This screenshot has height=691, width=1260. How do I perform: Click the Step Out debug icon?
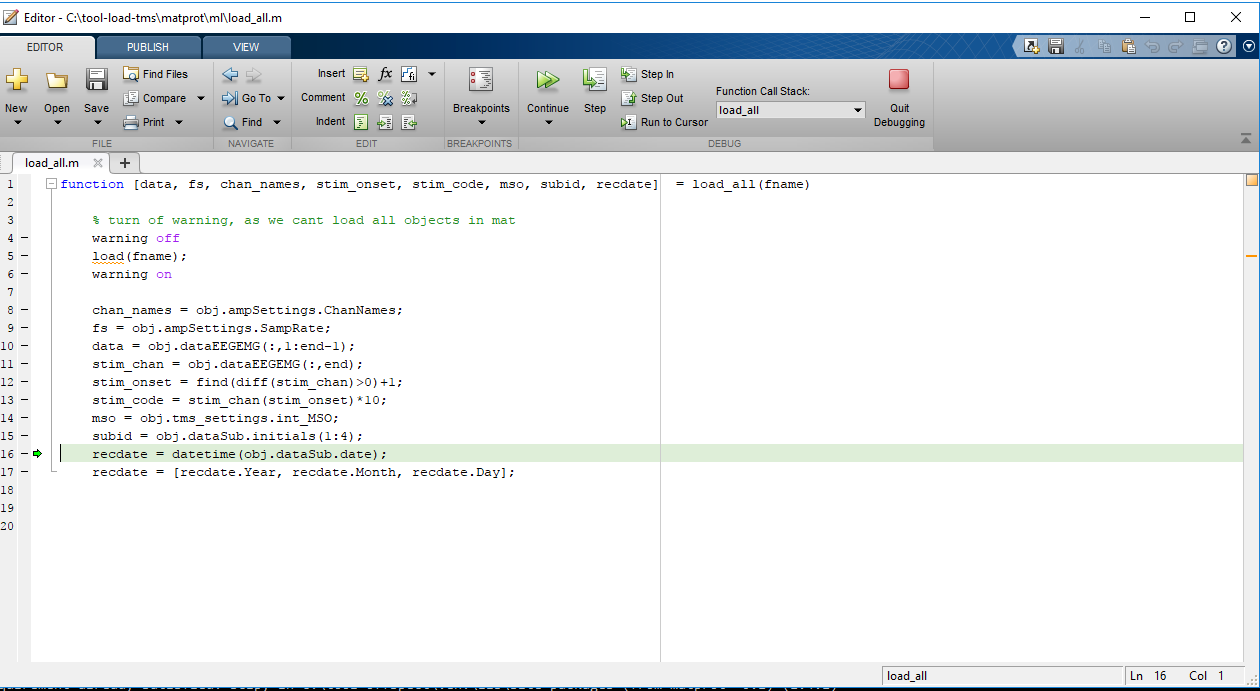[628, 98]
